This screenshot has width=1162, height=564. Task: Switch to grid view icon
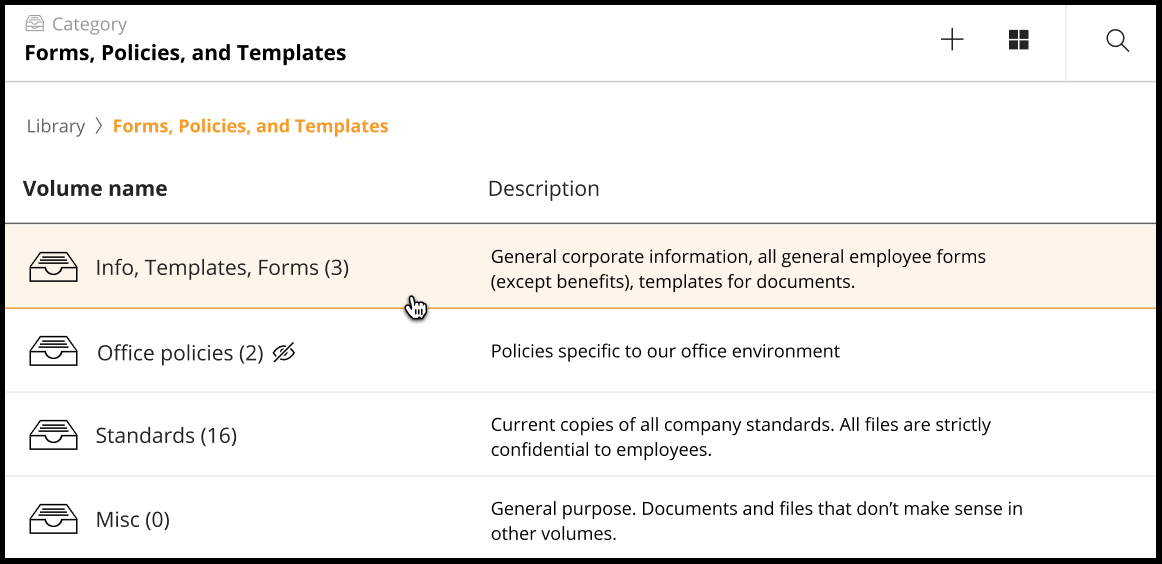(1018, 40)
